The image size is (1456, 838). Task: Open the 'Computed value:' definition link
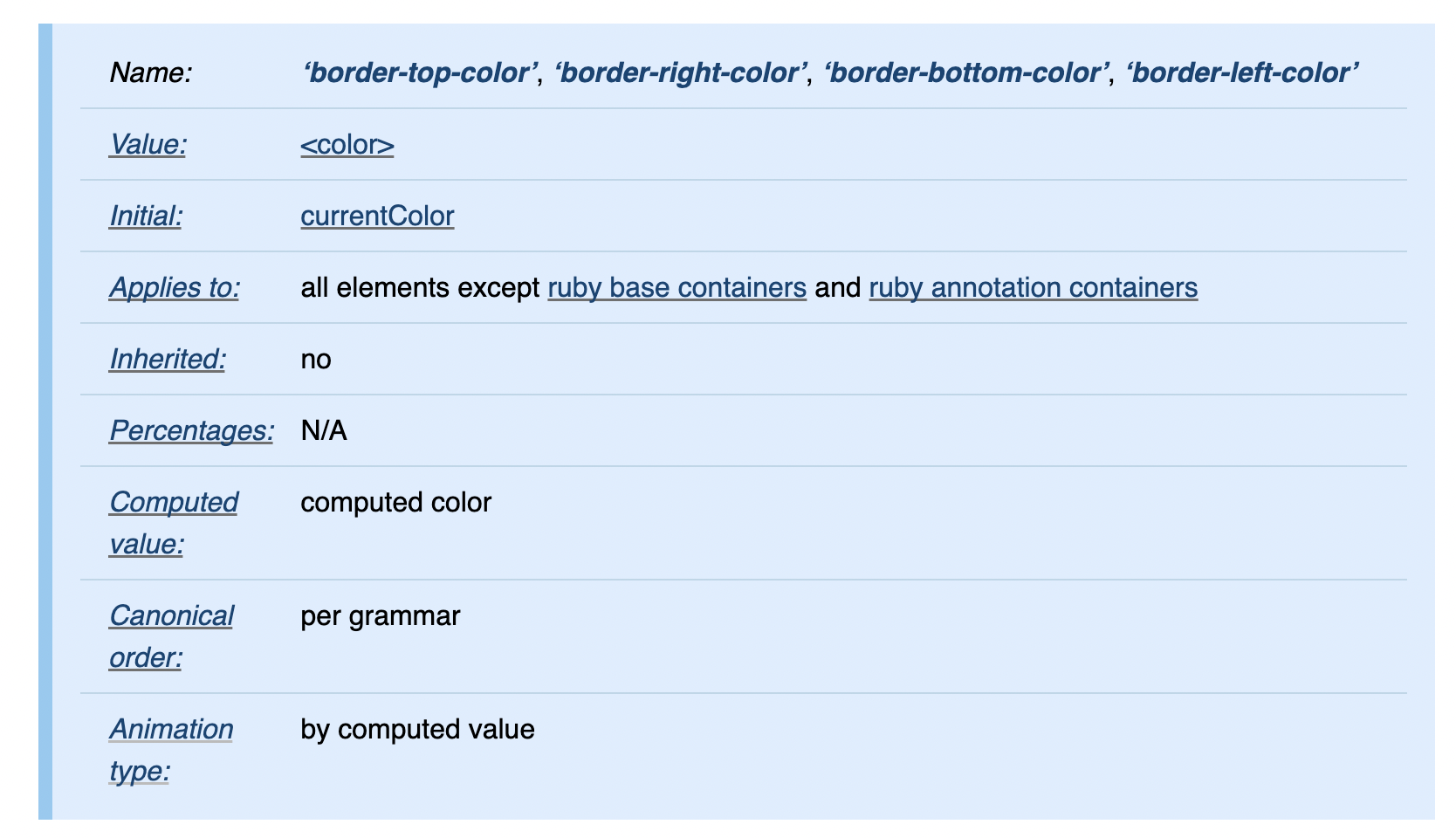point(173,503)
